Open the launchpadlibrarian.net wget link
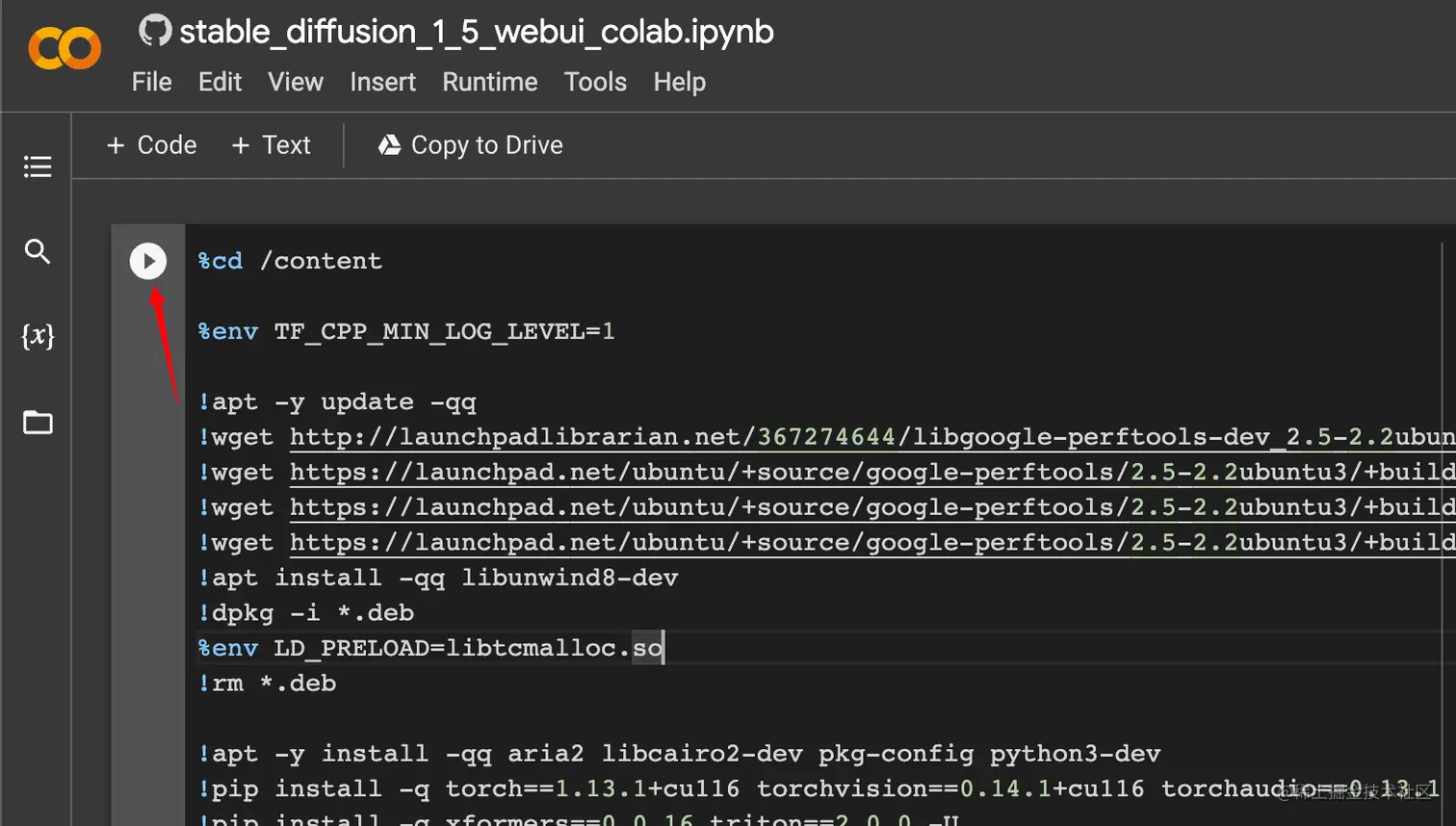Image resolution: width=1456 pixels, height=826 pixels. pyautogui.click(x=872, y=437)
